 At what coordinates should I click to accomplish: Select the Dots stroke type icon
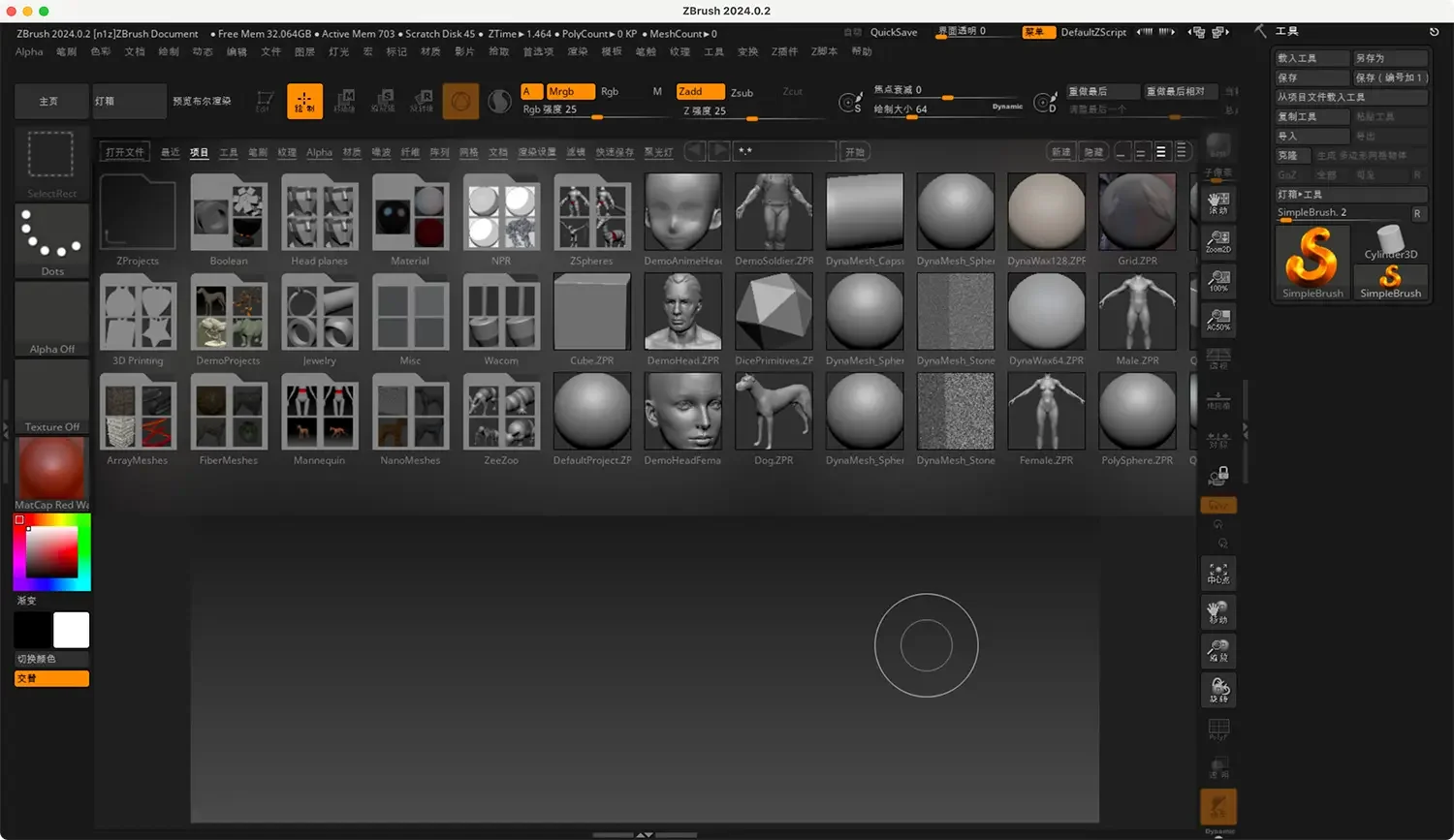coord(52,238)
